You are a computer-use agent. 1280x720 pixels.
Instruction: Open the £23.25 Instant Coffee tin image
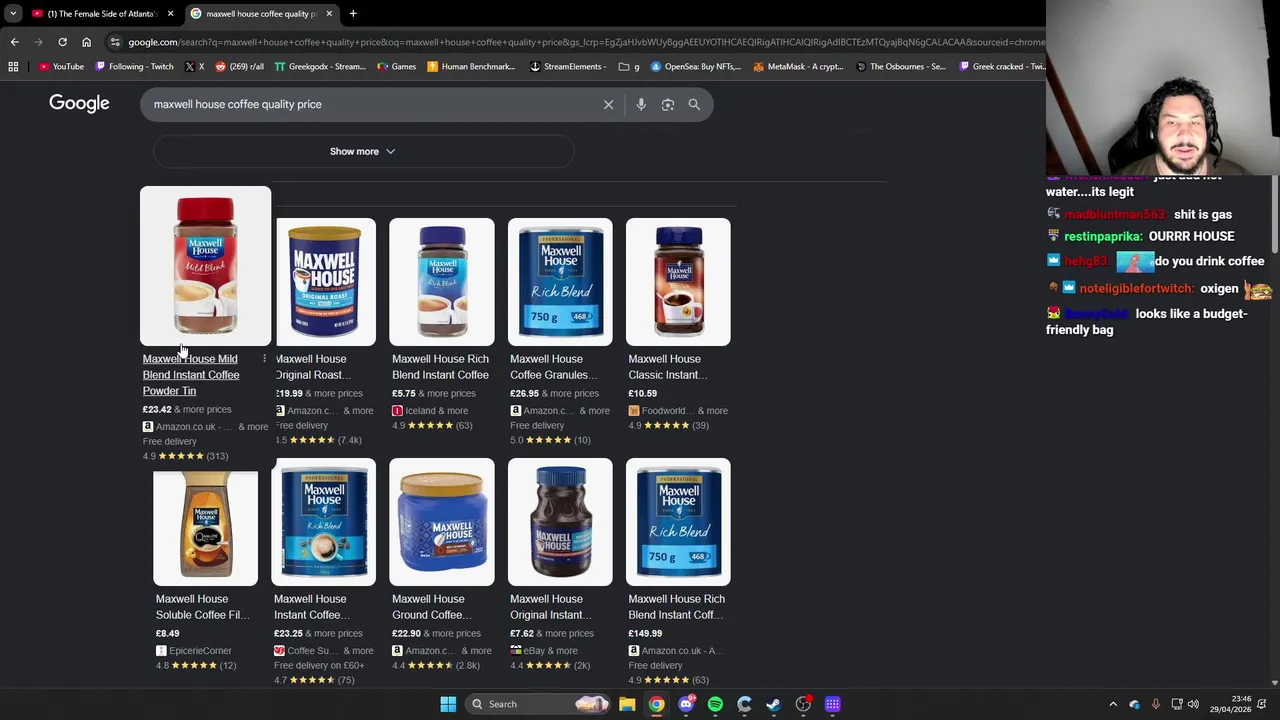pyautogui.click(x=323, y=522)
